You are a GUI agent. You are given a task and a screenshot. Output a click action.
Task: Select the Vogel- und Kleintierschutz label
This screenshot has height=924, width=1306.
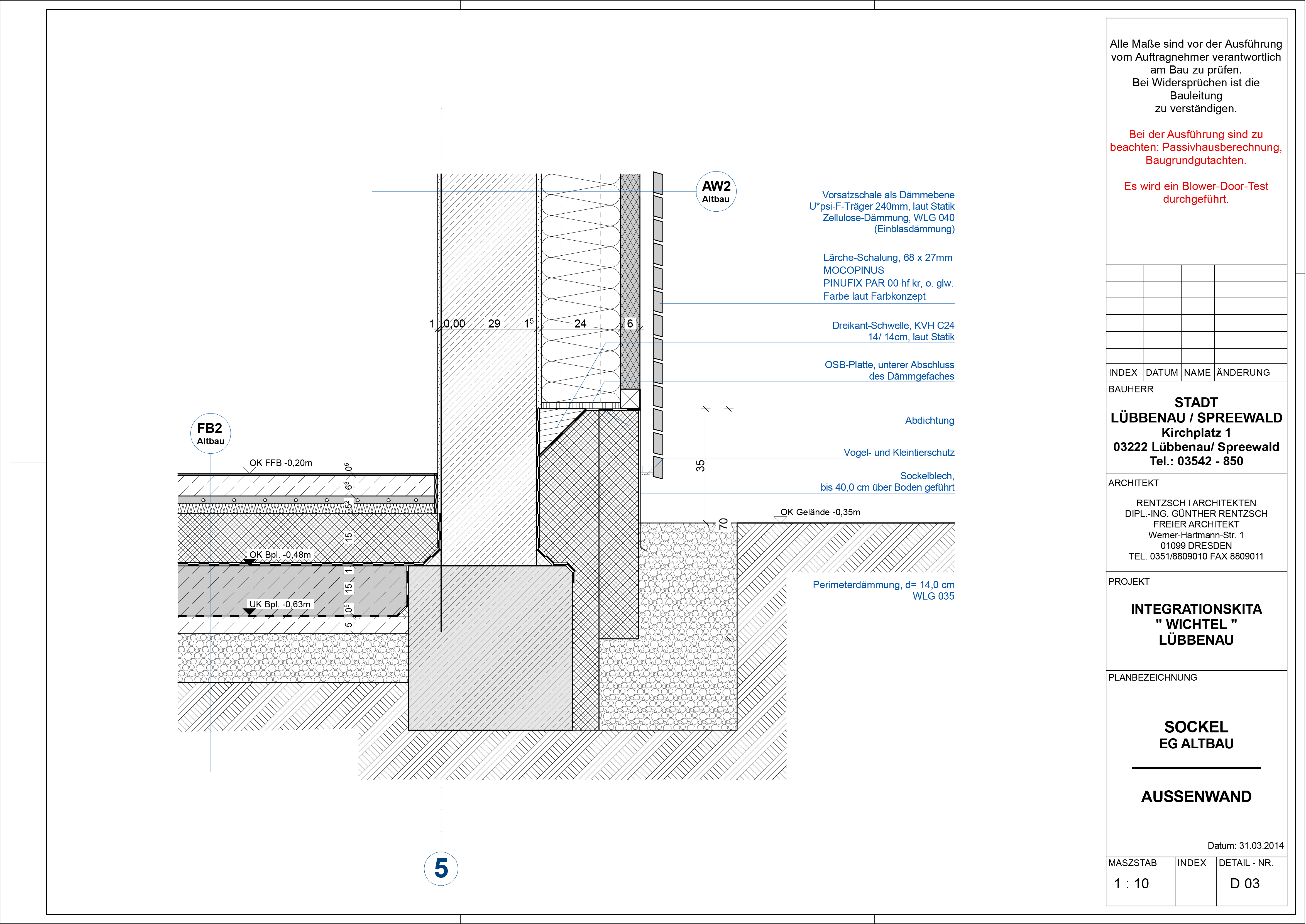pos(899,452)
